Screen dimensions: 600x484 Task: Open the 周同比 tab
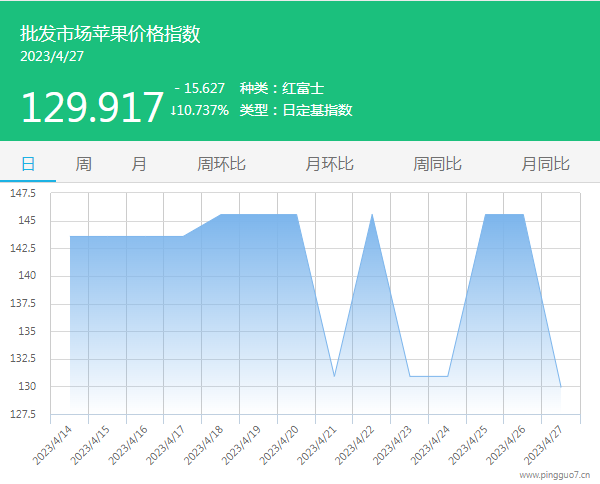click(437, 164)
